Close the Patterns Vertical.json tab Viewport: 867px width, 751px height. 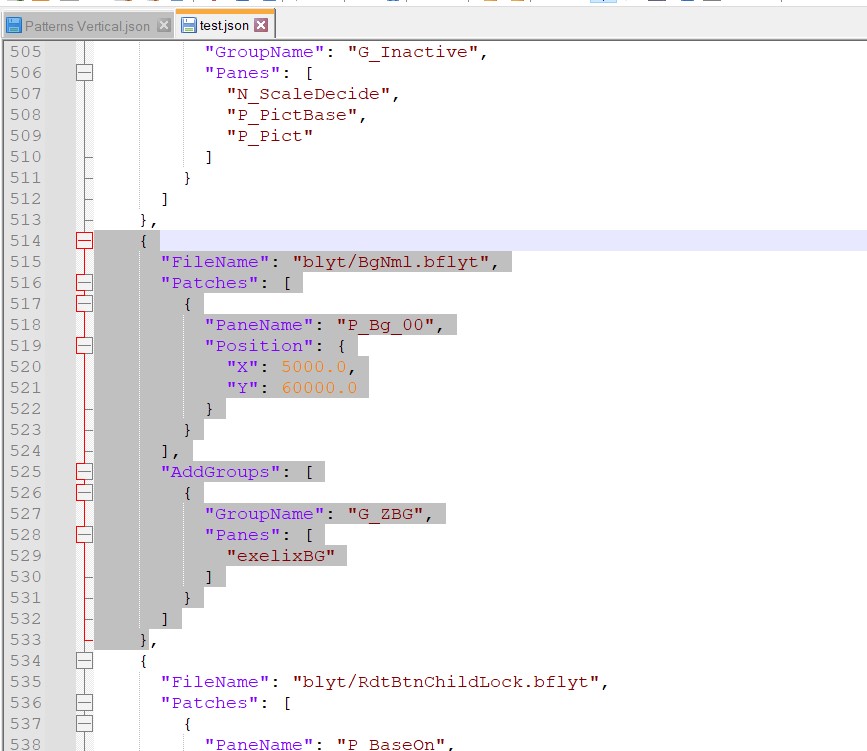[164, 25]
